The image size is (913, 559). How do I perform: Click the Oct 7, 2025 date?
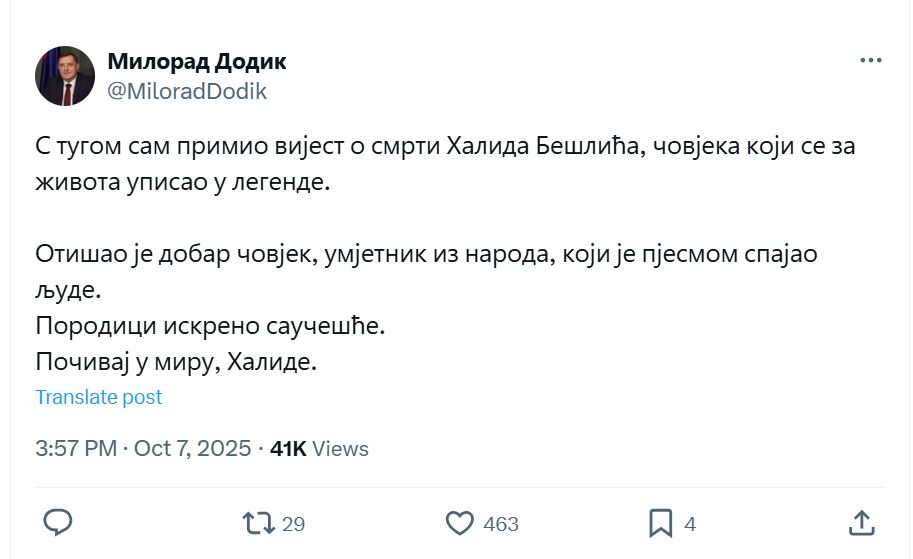[192, 448]
